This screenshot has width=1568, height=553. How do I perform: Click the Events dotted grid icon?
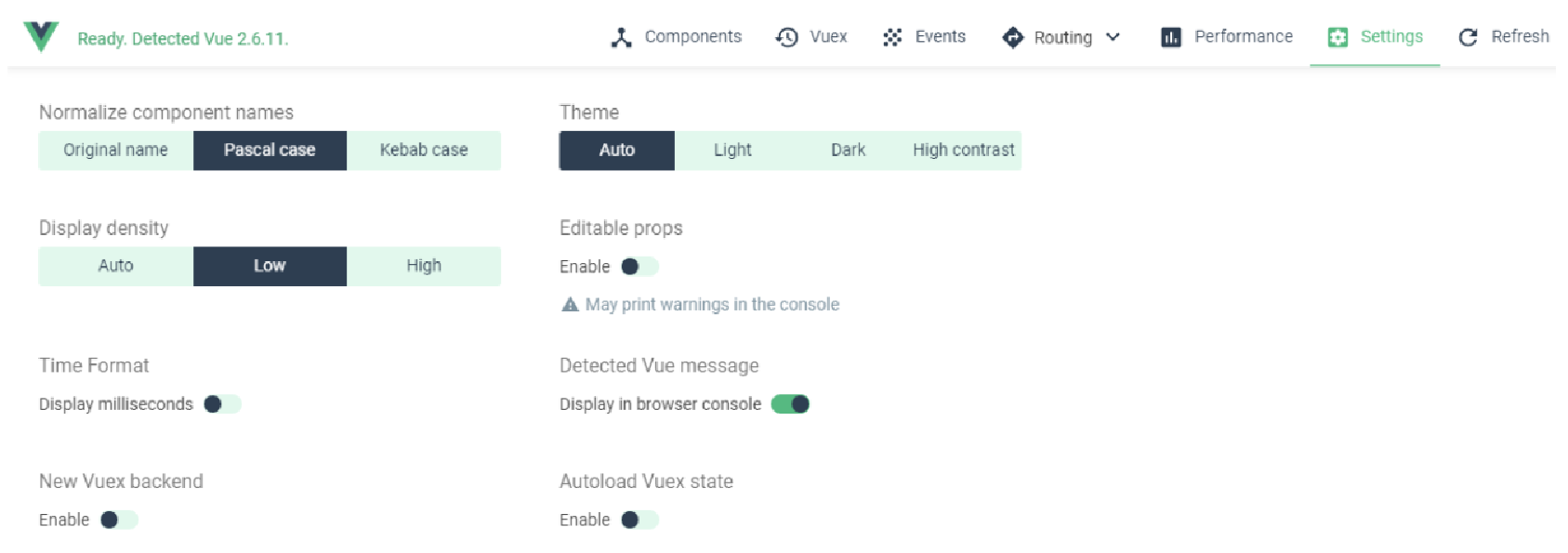tap(892, 37)
